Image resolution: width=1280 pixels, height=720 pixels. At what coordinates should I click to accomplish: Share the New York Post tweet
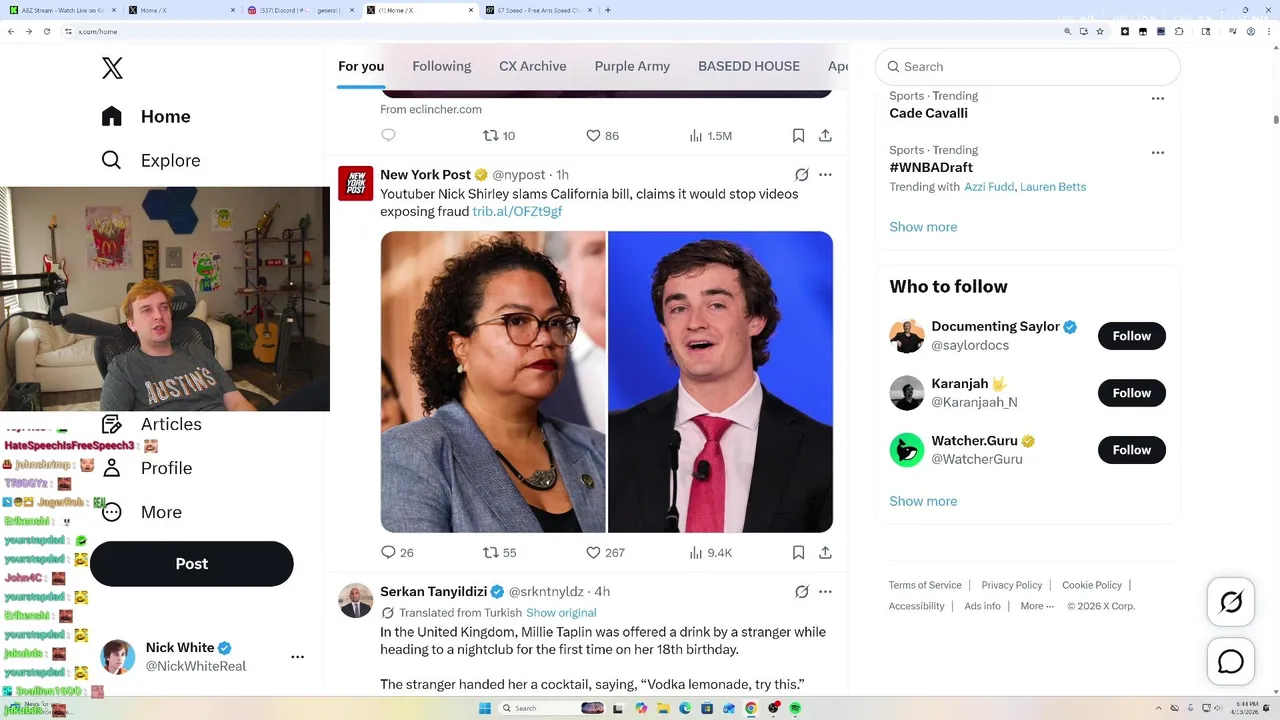pos(825,552)
